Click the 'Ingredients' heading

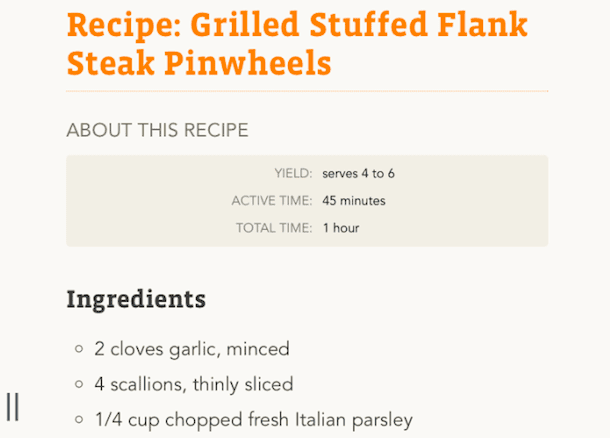click(136, 298)
